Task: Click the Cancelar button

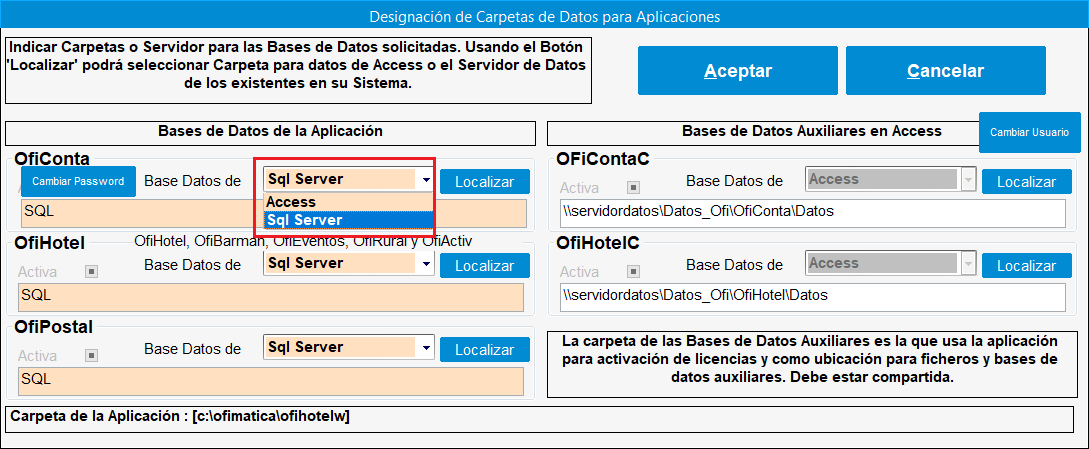Action: point(945,70)
